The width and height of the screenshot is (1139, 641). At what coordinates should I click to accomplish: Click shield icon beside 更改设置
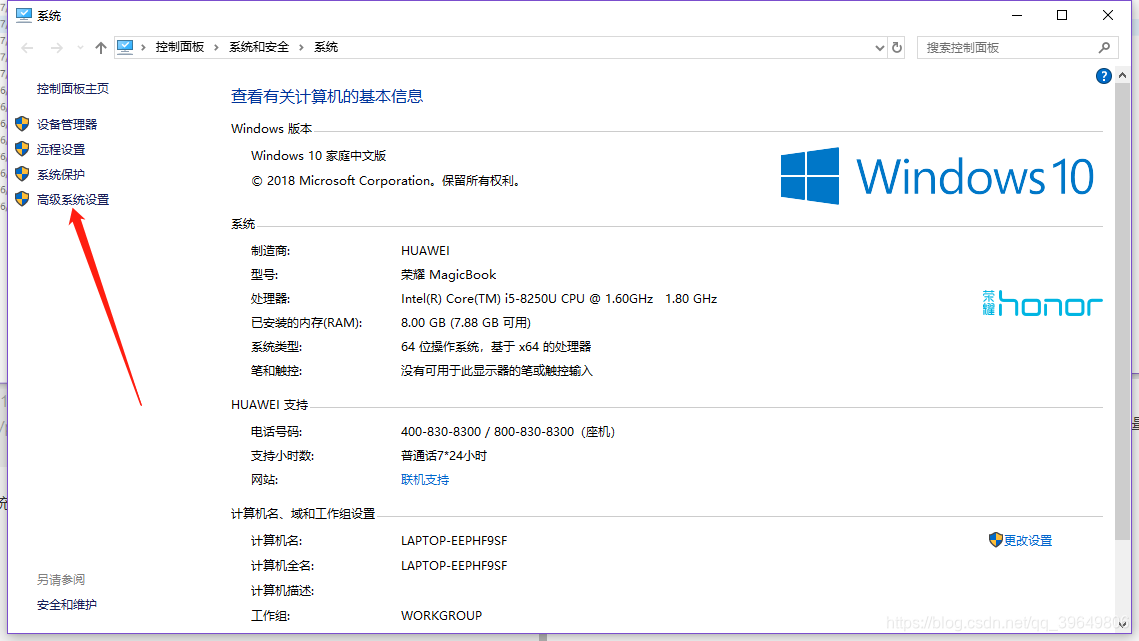point(995,540)
